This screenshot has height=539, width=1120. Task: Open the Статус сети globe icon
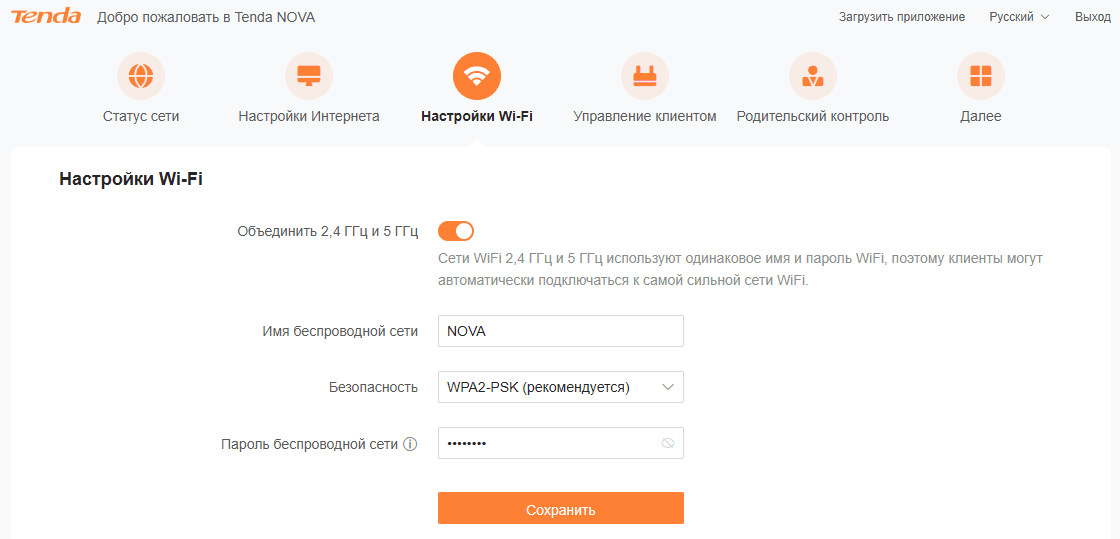click(x=141, y=76)
